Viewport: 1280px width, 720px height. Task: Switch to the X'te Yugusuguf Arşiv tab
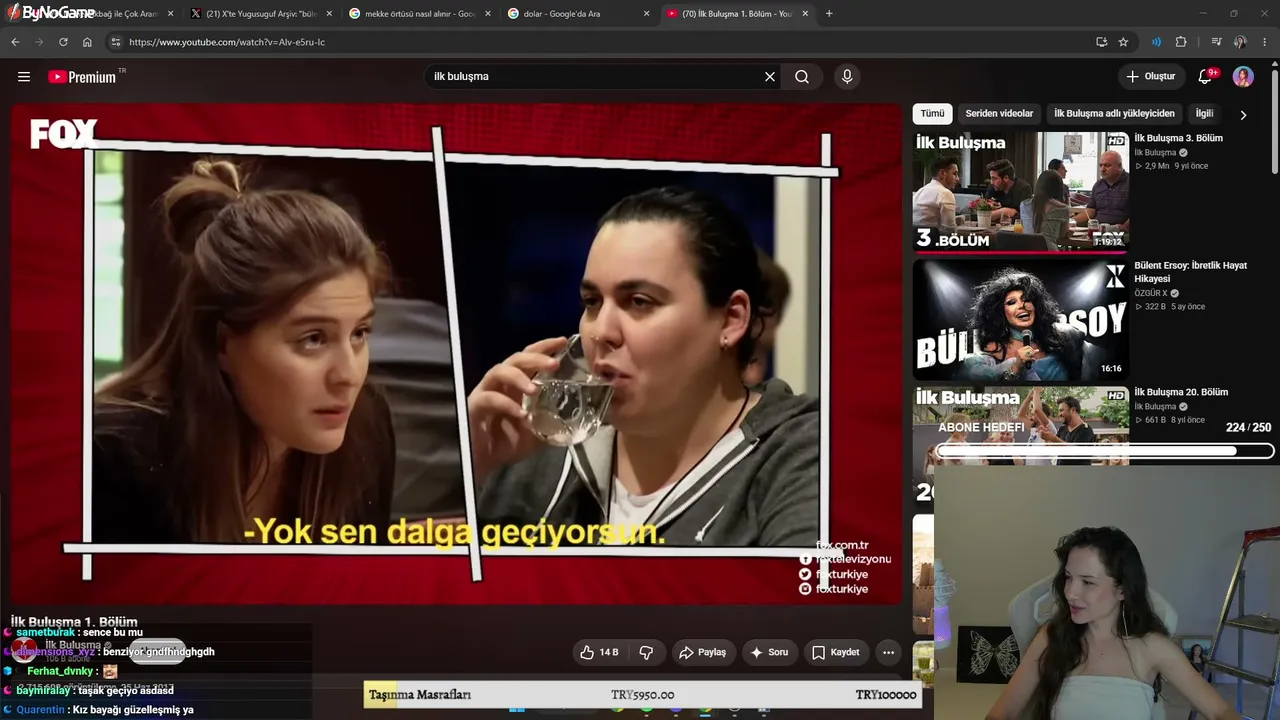pos(262,14)
